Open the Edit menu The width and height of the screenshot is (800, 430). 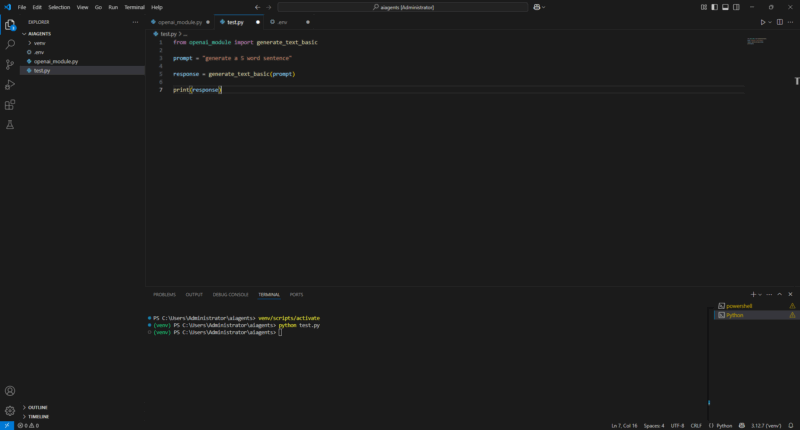point(37,7)
